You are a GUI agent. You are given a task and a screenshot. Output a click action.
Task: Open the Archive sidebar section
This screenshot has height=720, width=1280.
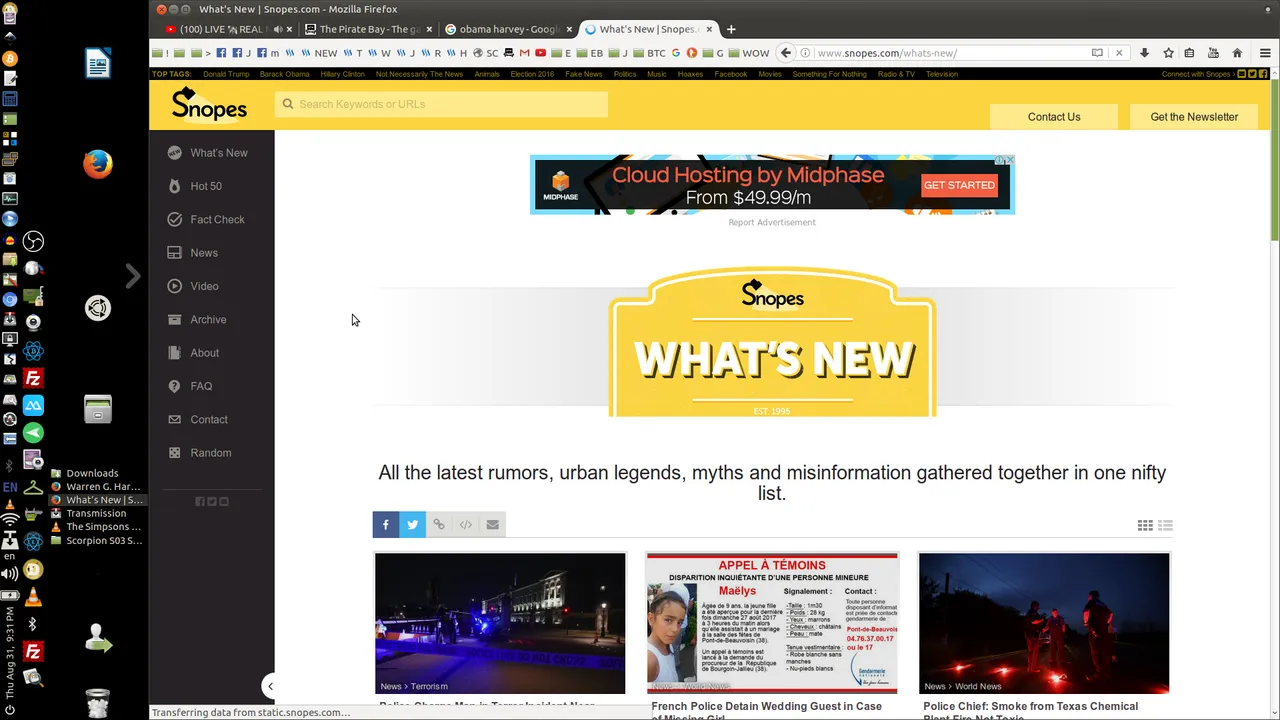[x=197, y=319]
